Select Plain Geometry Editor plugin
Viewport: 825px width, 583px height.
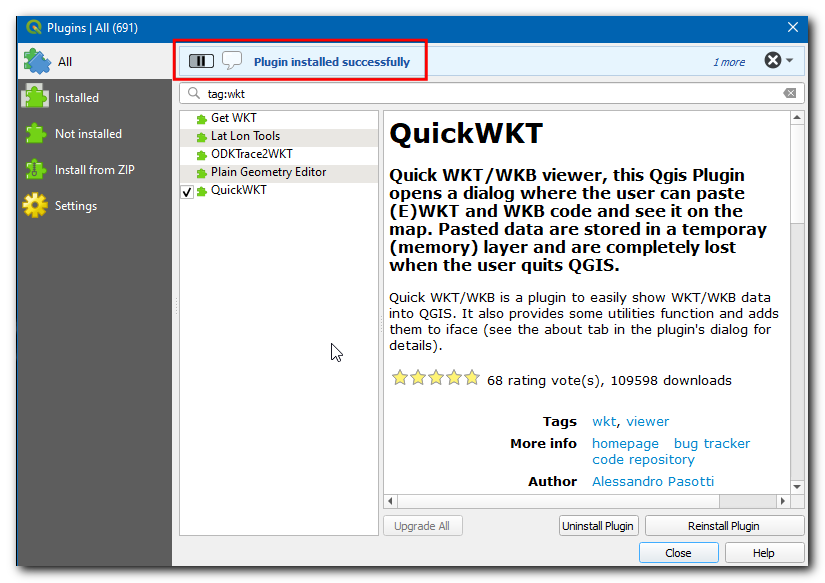[x=268, y=172]
